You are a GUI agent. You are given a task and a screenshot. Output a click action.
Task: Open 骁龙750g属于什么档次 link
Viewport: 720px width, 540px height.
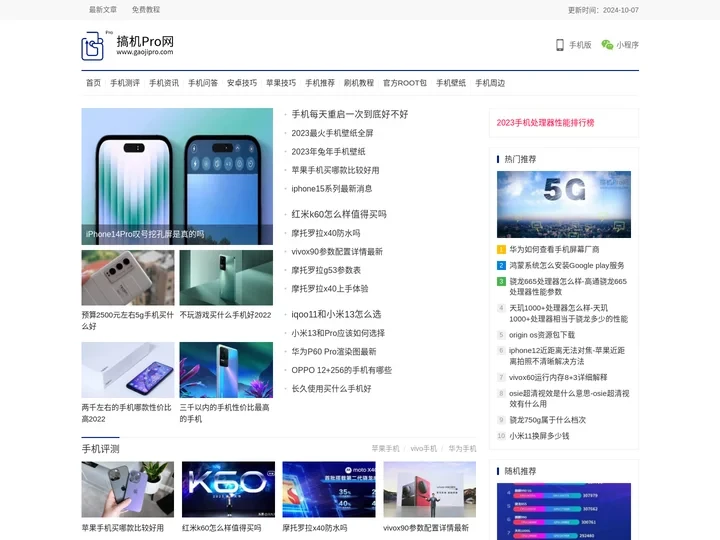(547, 420)
